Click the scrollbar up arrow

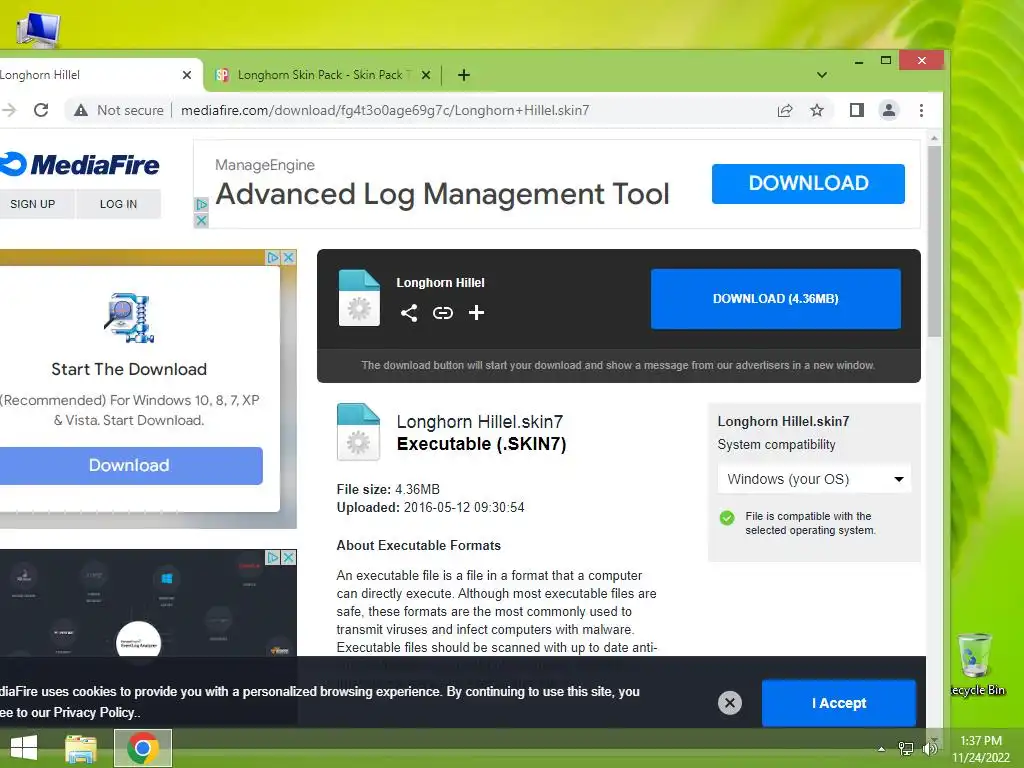pos(935,138)
